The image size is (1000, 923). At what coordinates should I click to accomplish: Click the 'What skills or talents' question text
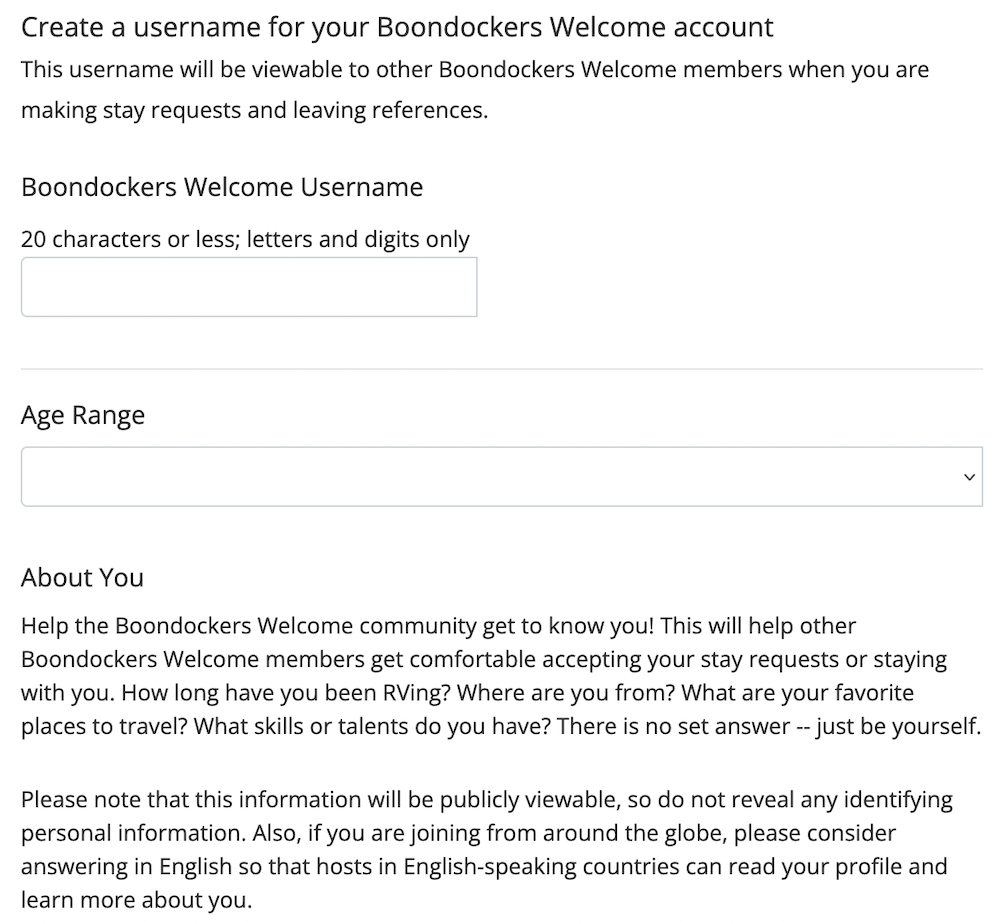pyautogui.click(x=372, y=726)
